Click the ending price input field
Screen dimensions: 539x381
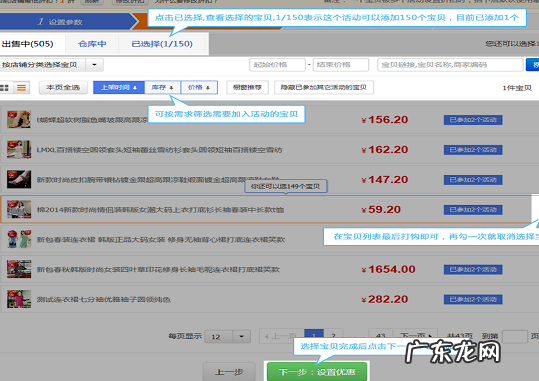coord(341,65)
